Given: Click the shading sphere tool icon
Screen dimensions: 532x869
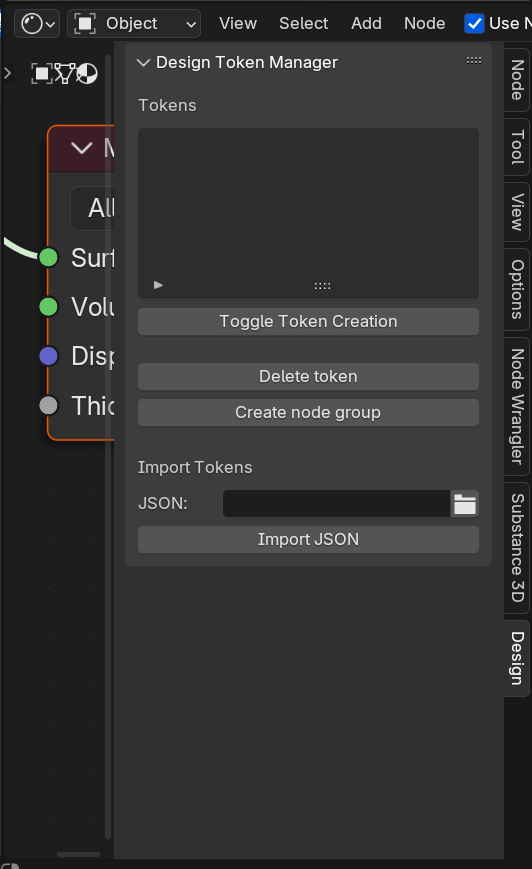Looking at the screenshot, I should tap(87, 73).
